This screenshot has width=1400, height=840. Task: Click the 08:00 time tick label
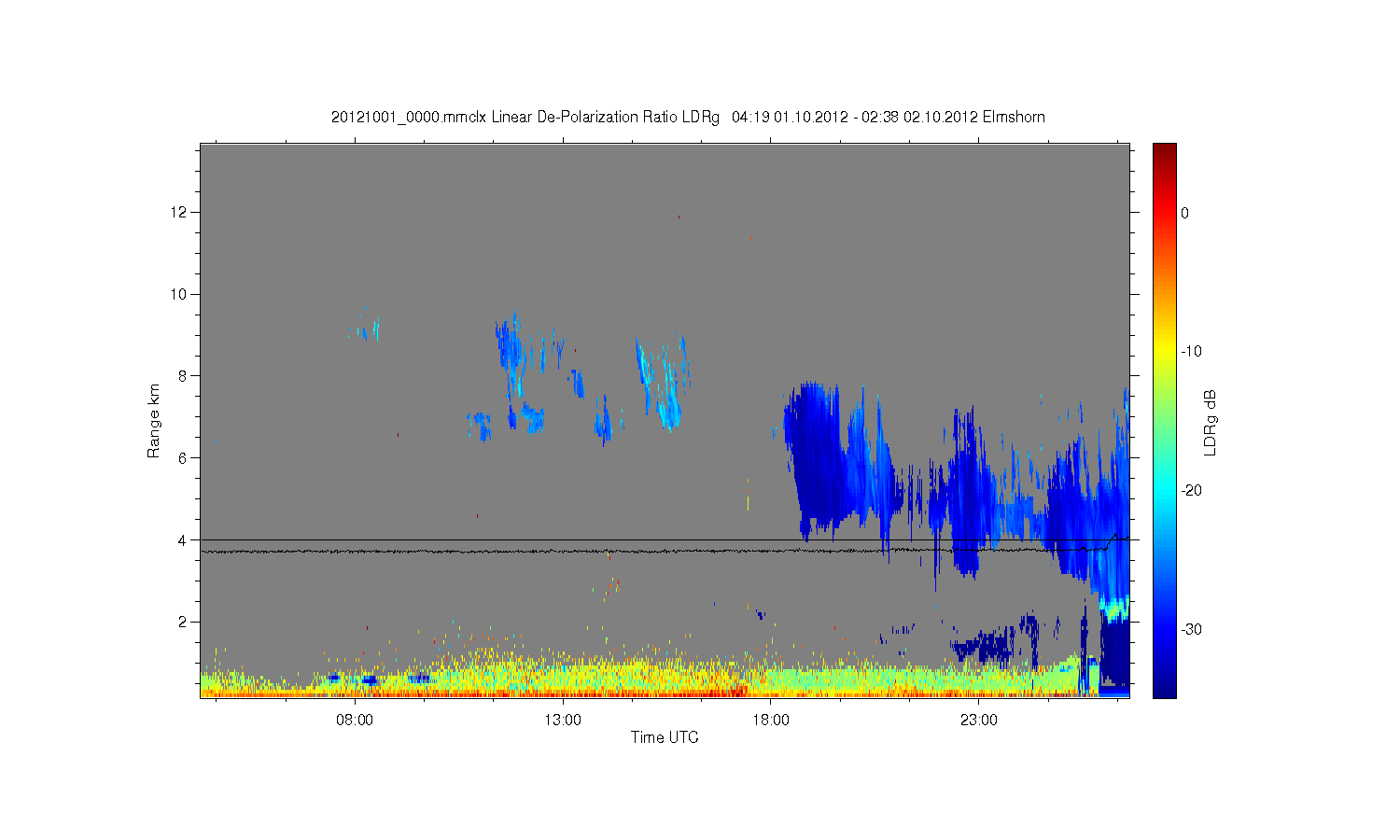(x=355, y=720)
